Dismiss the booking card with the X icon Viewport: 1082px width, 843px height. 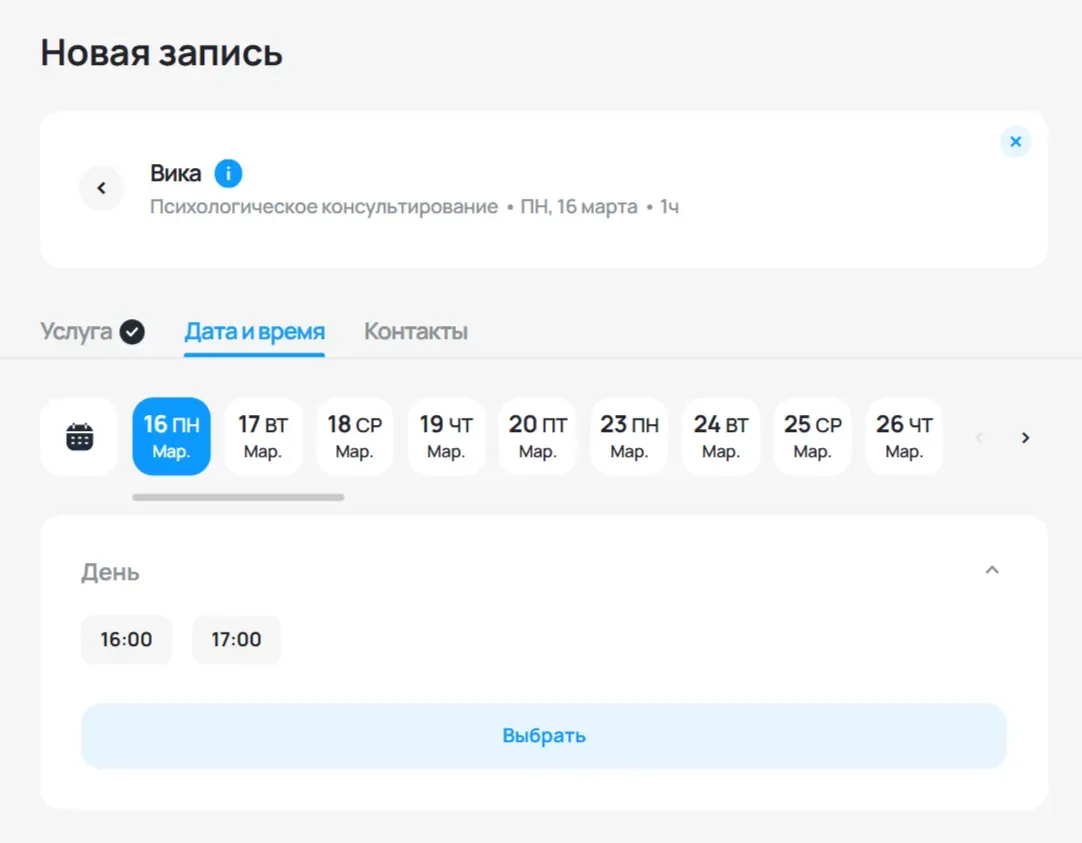click(x=1015, y=141)
